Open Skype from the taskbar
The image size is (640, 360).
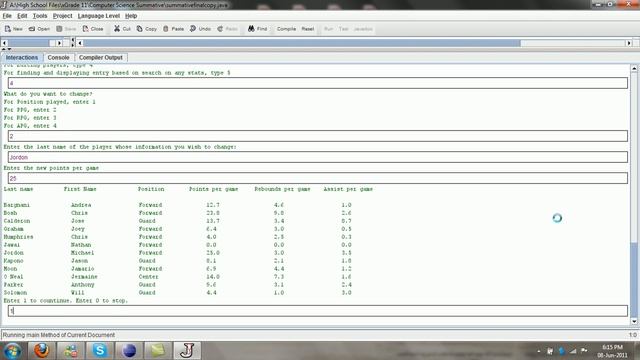click(x=100, y=351)
